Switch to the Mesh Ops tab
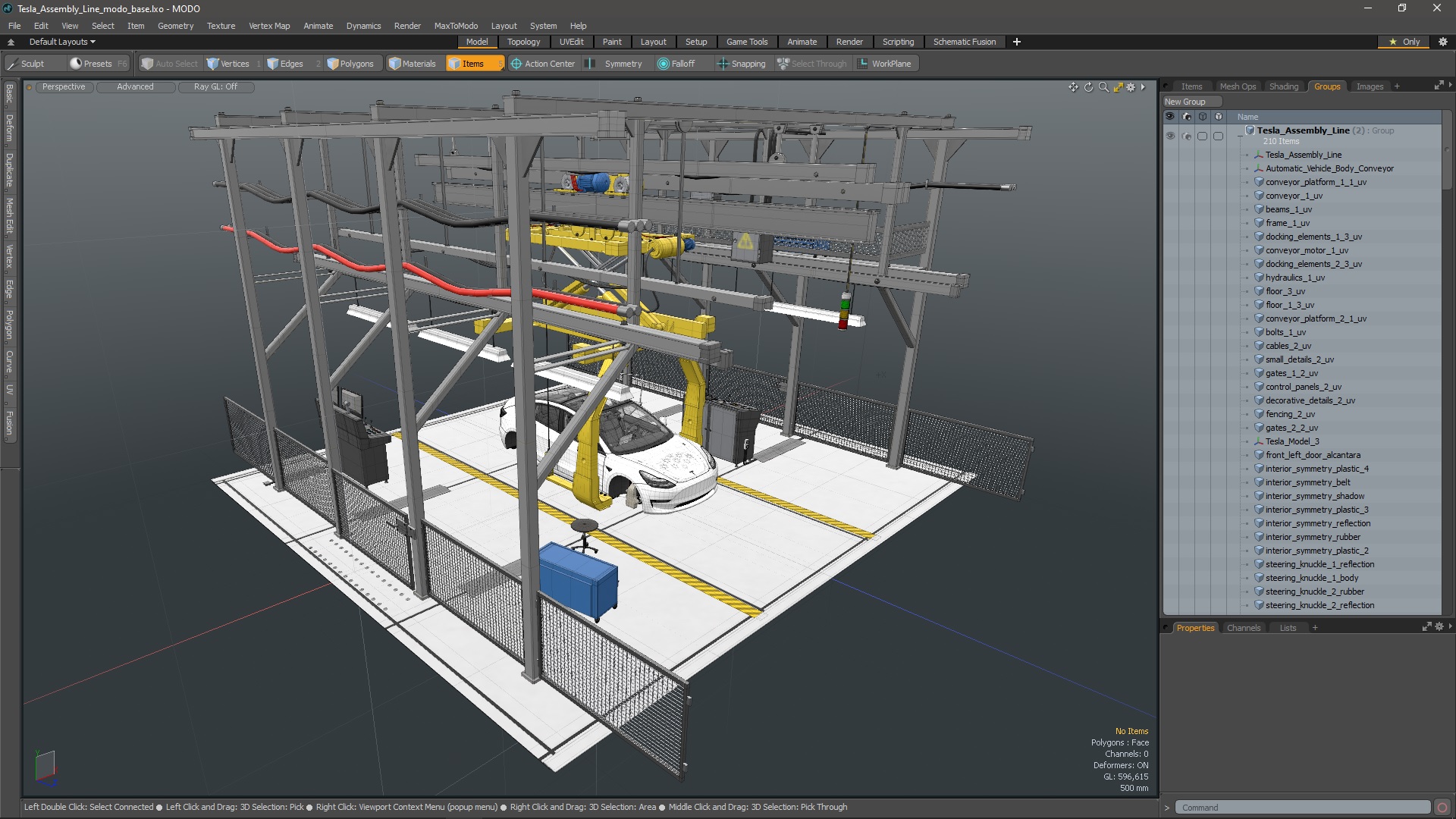This screenshot has height=819, width=1456. tap(1238, 86)
